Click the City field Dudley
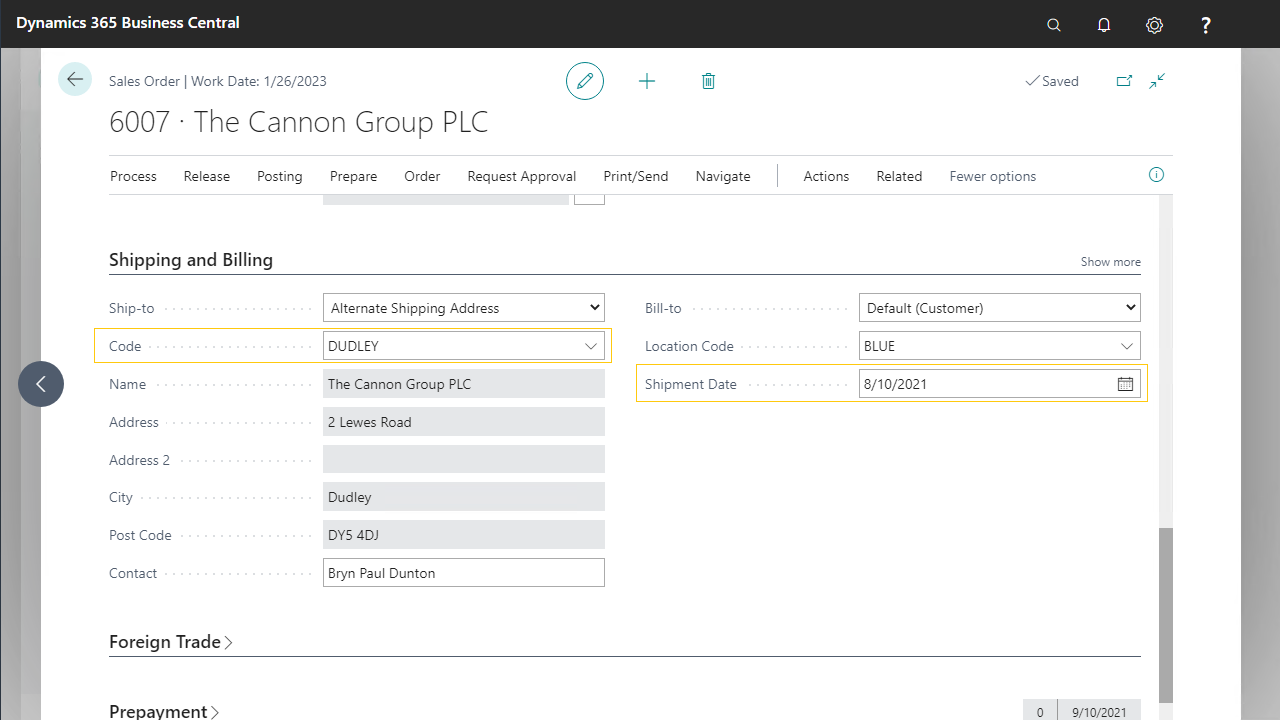Image resolution: width=1280 pixels, height=720 pixels. 464,497
